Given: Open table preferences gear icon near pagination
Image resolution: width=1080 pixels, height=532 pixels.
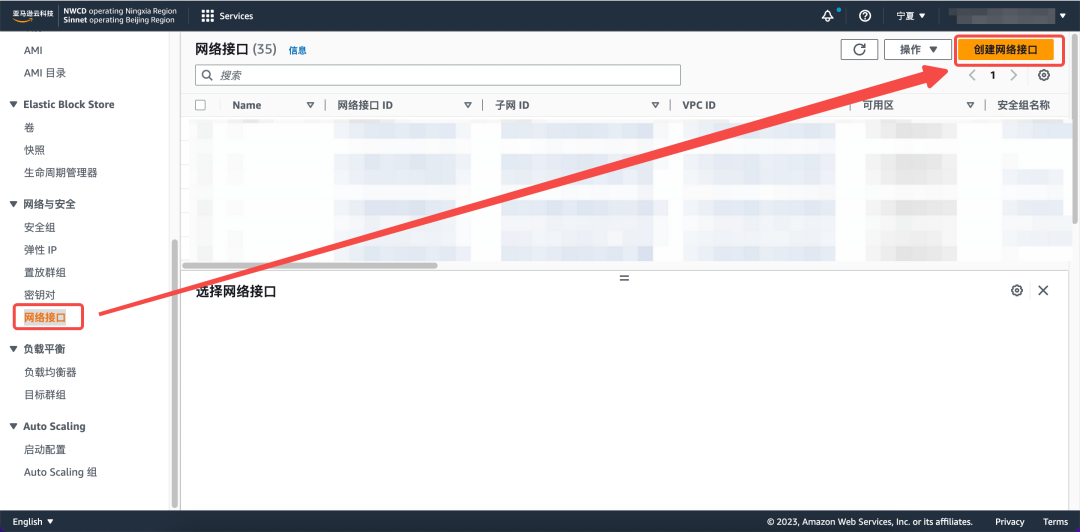Looking at the screenshot, I should [1043, 75].
